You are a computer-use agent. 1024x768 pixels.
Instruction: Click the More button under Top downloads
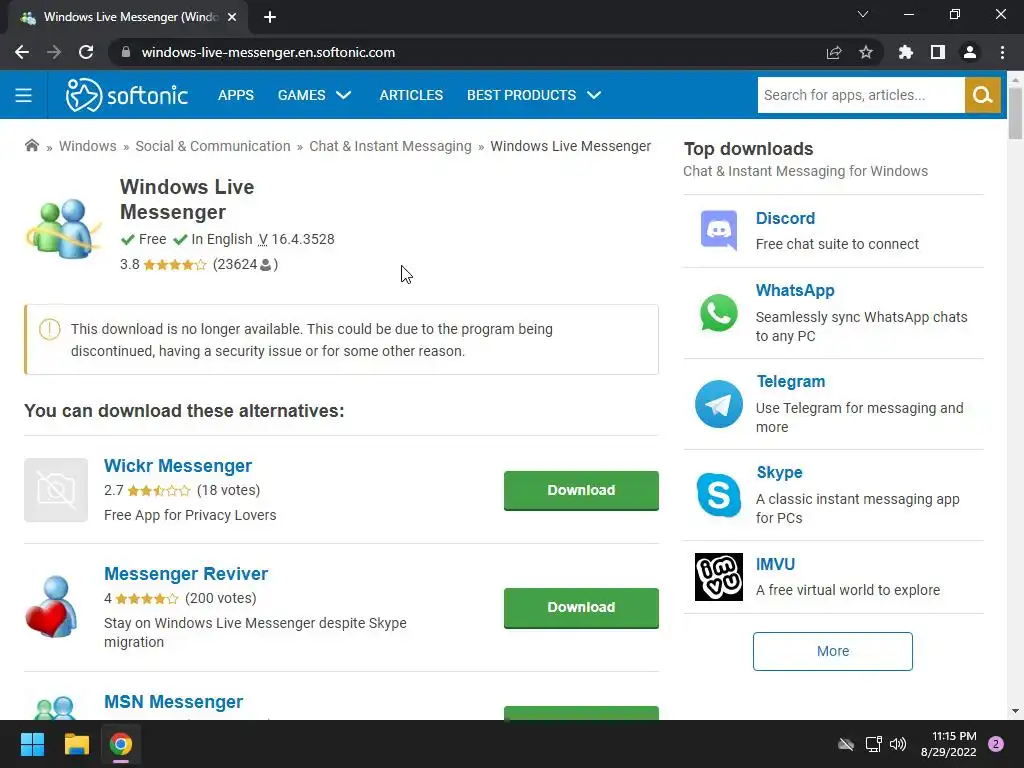point(832,651)
